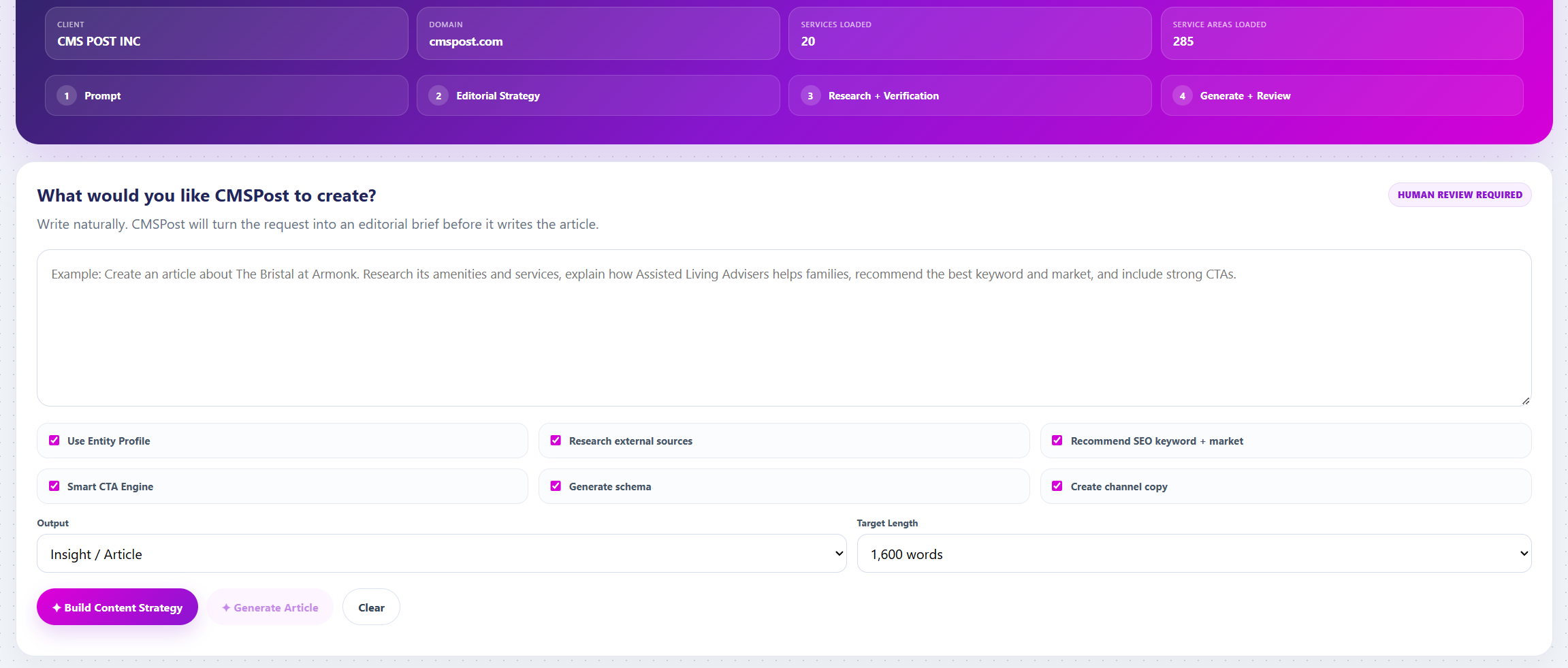This screenshot has width=1568, height=668.
Task: Click the cmspost.com domain card
Action: point(598,33)
